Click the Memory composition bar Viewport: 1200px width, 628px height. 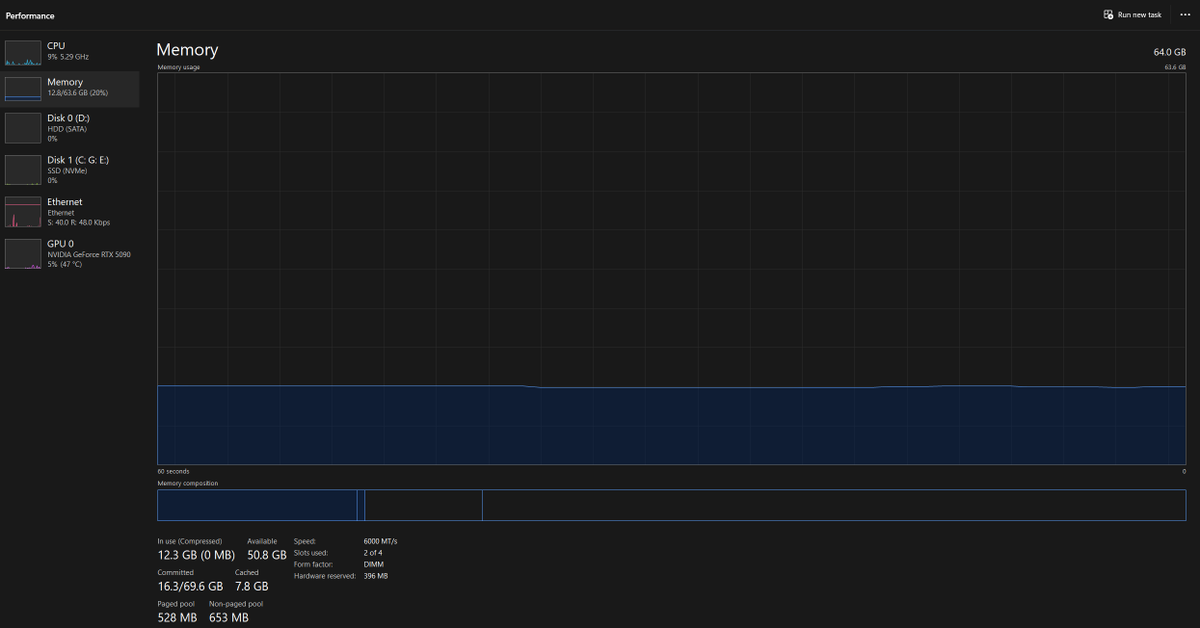coord(672,505)
